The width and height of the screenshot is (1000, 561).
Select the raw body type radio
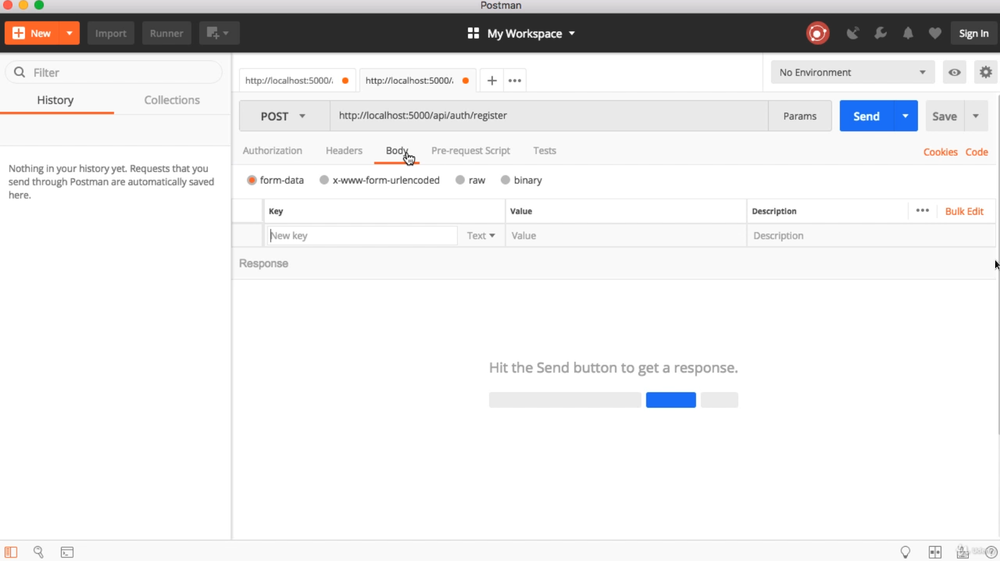click(460, 180)
